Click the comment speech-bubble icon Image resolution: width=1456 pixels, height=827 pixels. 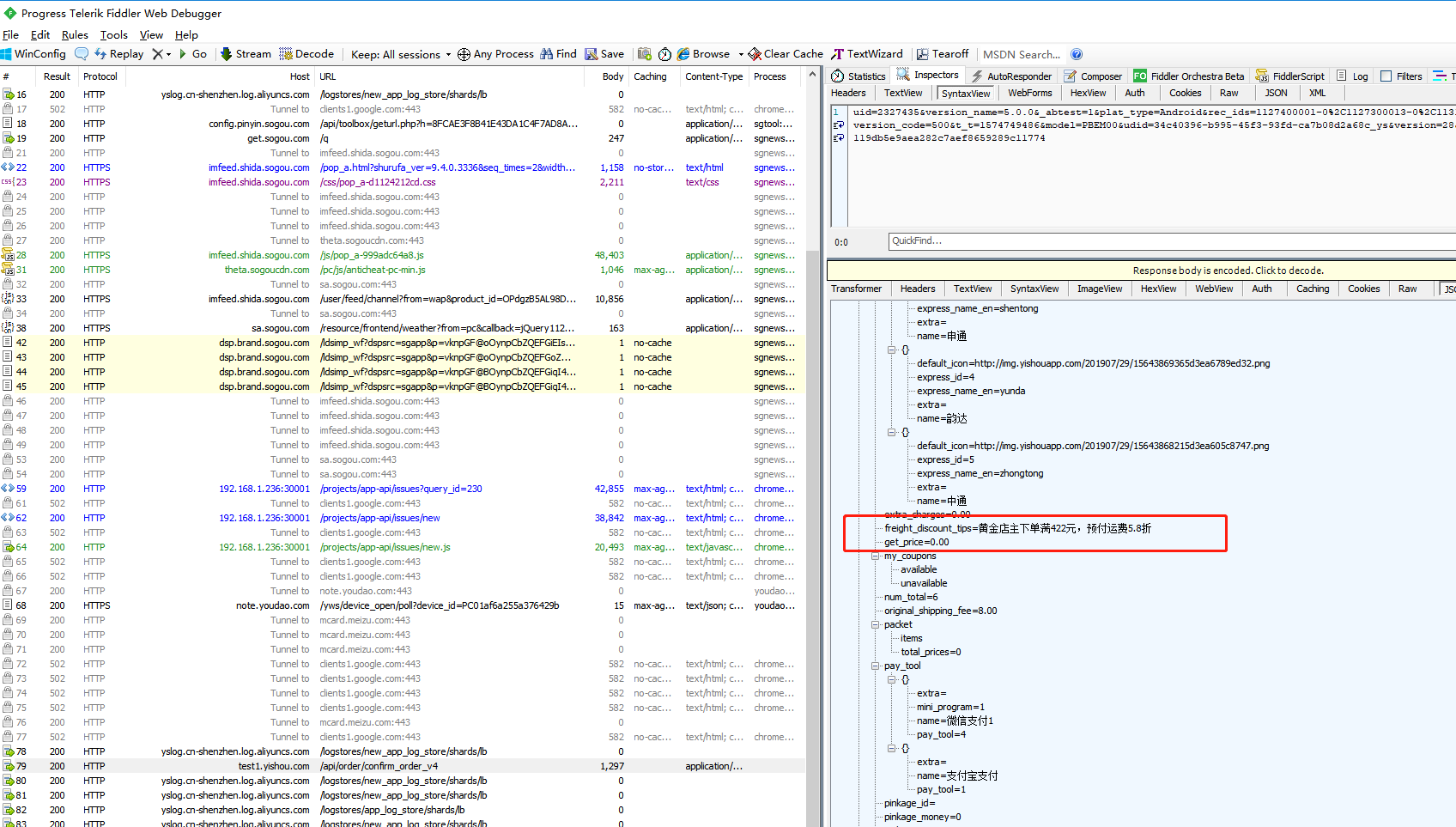(82, 53)
